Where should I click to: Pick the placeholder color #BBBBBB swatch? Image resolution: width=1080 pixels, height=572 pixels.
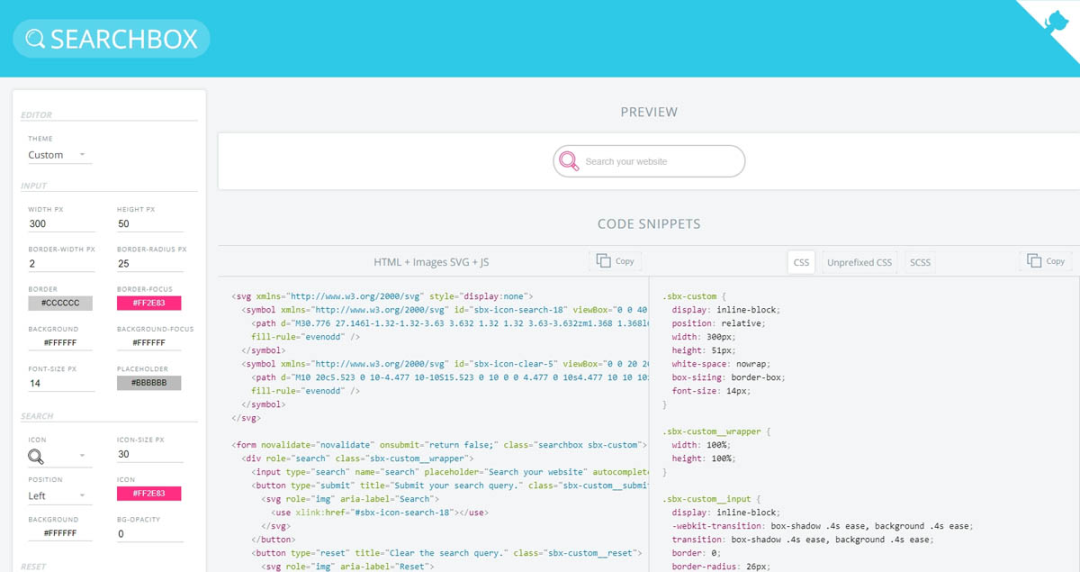point(149,383)
